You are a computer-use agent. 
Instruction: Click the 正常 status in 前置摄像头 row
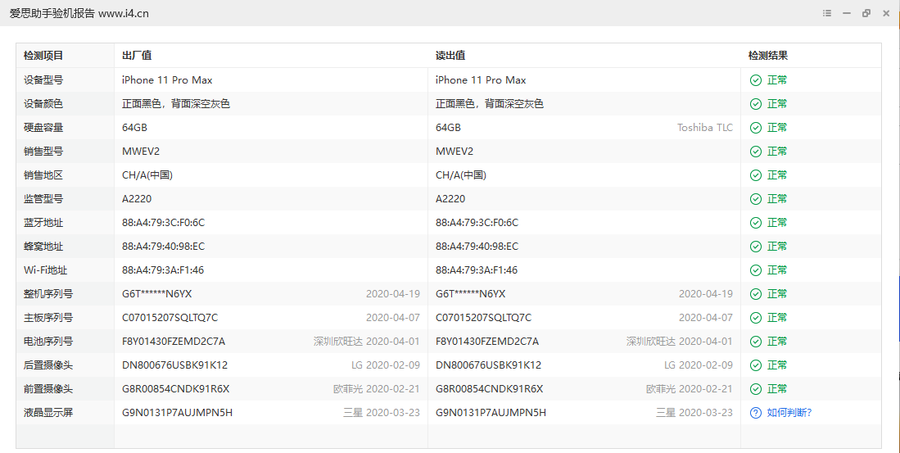click(x=777, y=389)
